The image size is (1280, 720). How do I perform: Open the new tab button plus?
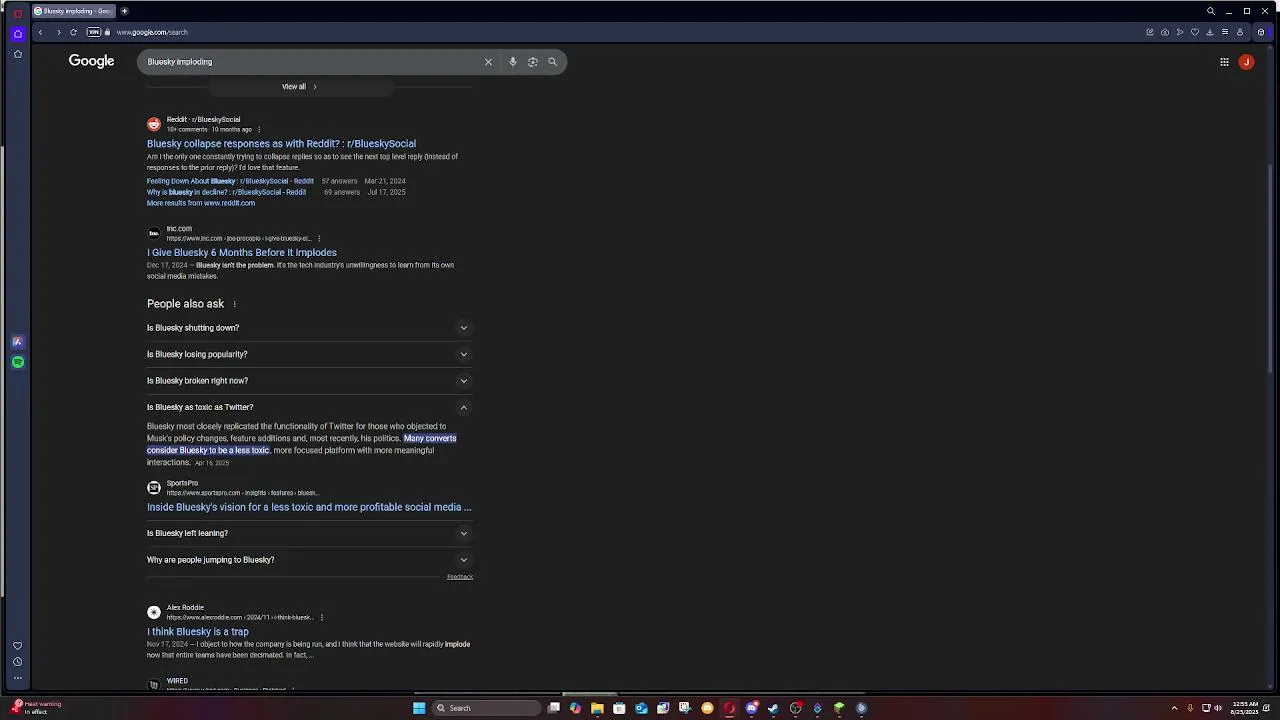tap(124, 11)
